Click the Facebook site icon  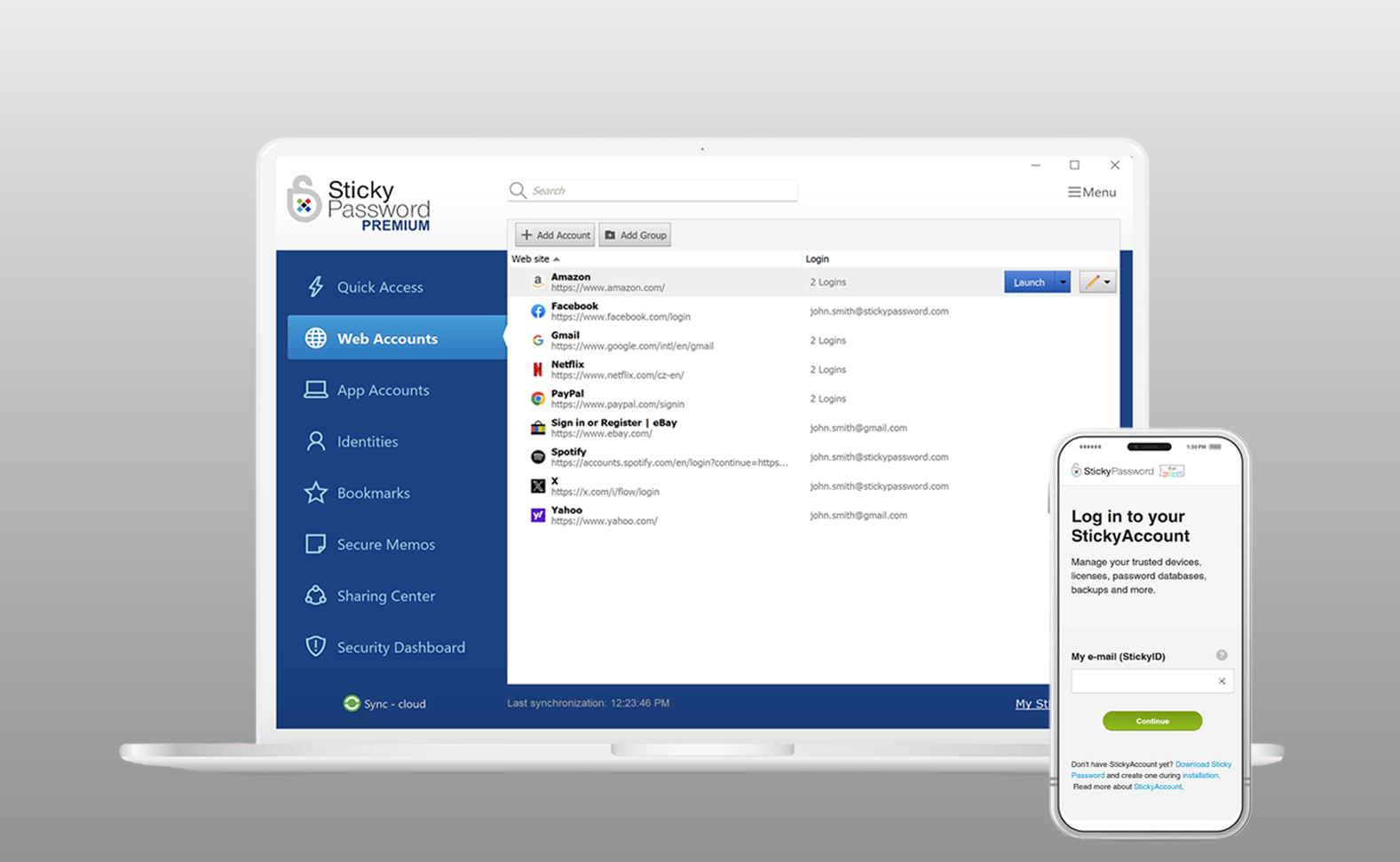point(537,311)
